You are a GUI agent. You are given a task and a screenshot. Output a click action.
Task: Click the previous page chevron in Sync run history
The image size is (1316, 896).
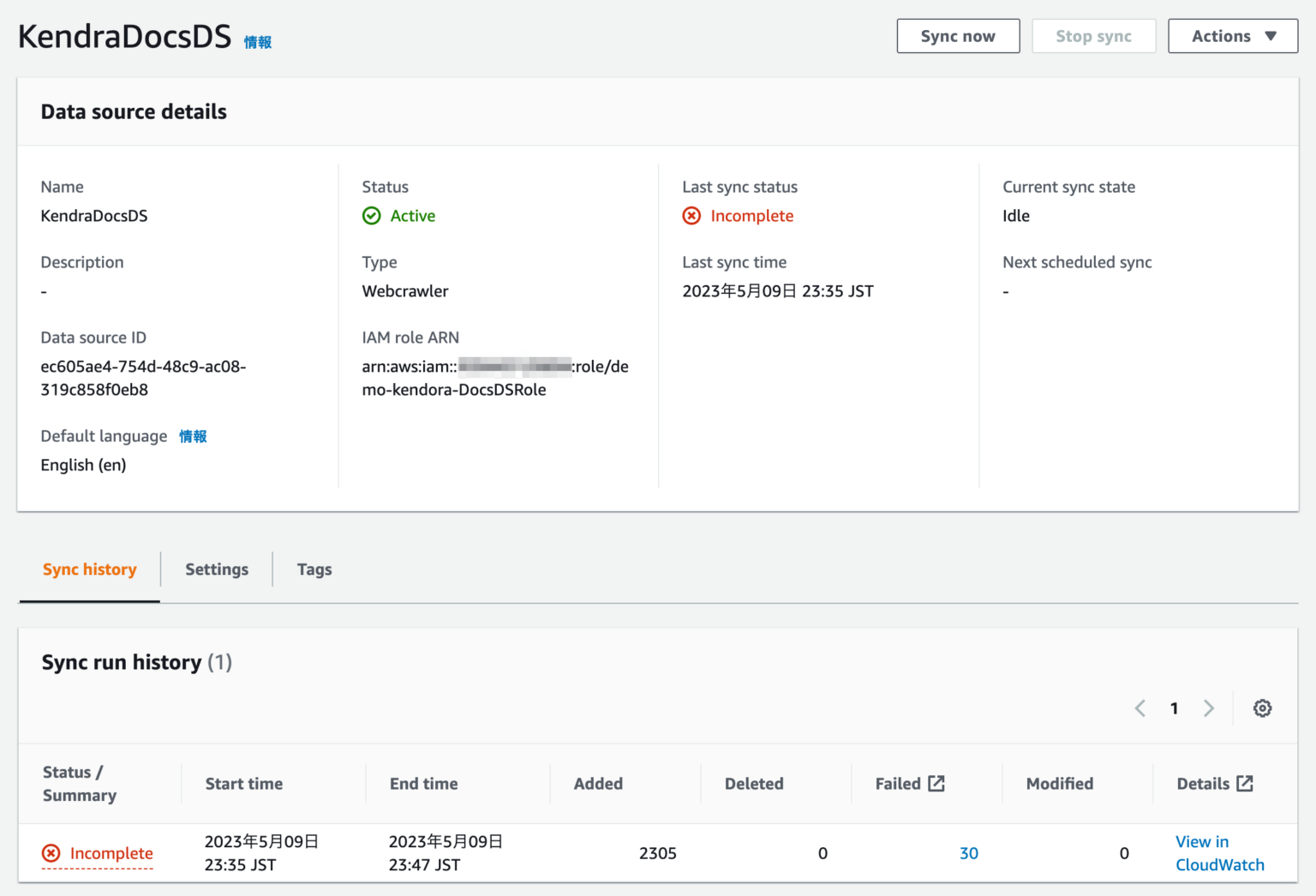pyautogui.click(x=1140, y=708)
